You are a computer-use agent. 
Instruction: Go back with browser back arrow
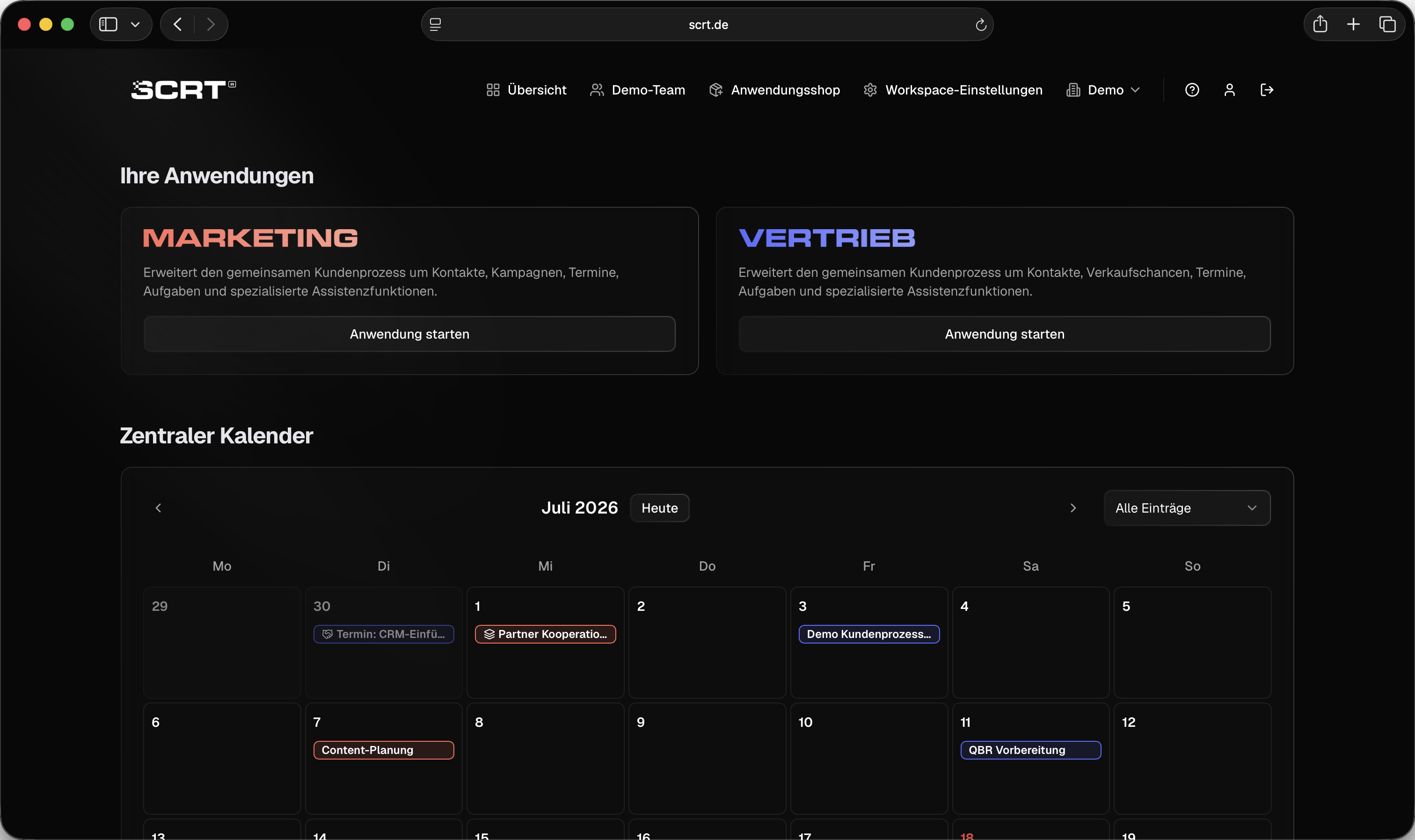pos(178,24)
